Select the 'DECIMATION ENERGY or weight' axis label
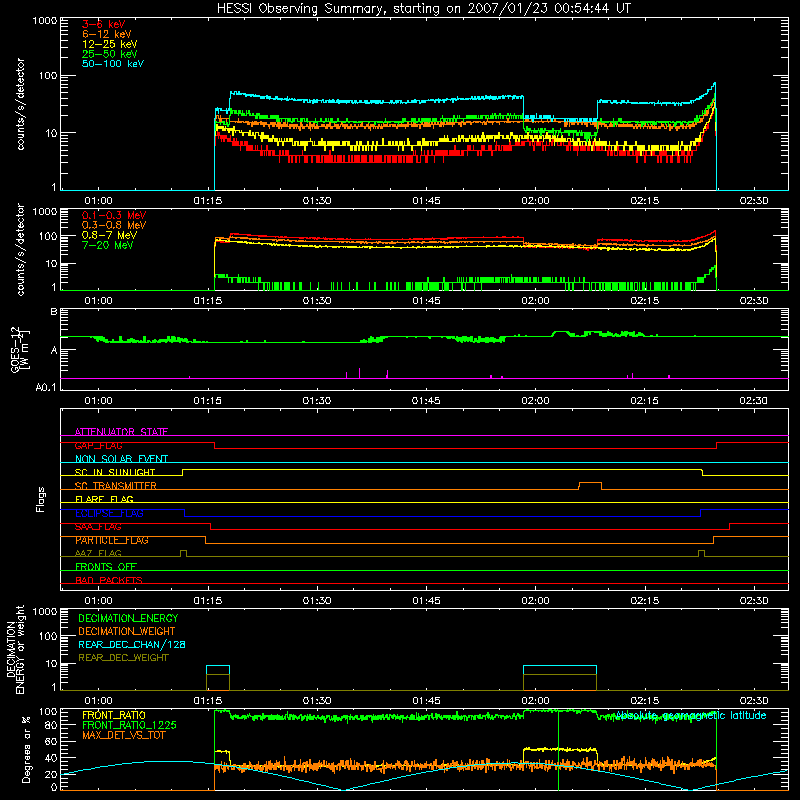Image resolution: width=800 pixels, height=800 pixels. click(15, 649)
